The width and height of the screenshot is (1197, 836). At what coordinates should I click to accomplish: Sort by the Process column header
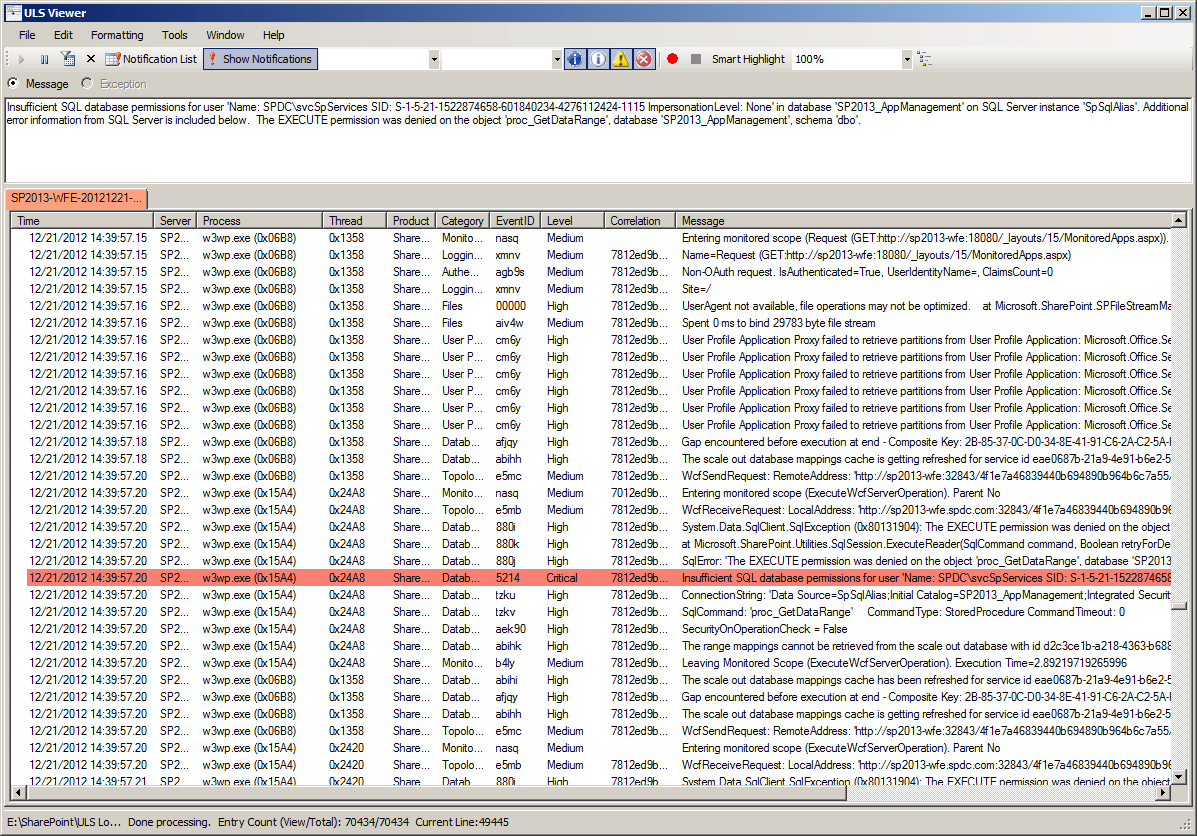coord(260,221)
